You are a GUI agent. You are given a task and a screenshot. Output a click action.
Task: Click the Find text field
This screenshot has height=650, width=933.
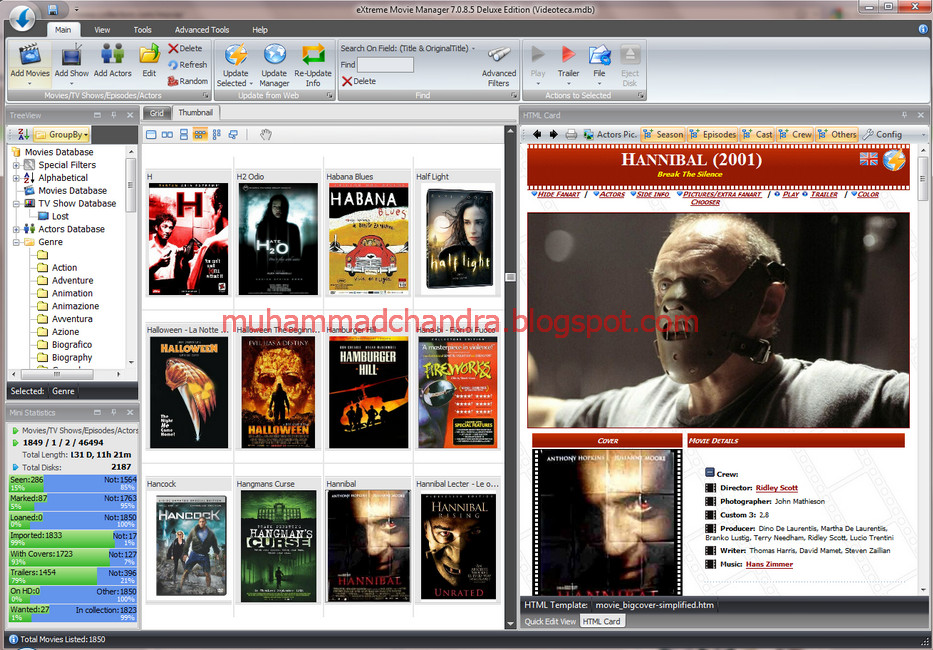(x=385, y=65)
